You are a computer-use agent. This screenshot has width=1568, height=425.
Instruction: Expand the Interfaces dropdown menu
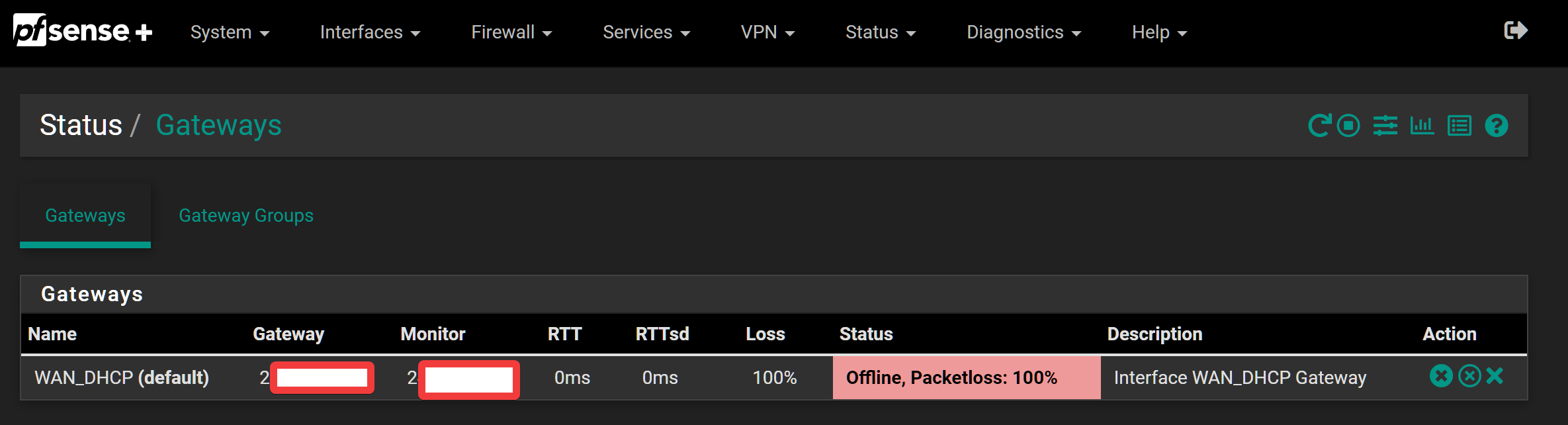[370, 32]
